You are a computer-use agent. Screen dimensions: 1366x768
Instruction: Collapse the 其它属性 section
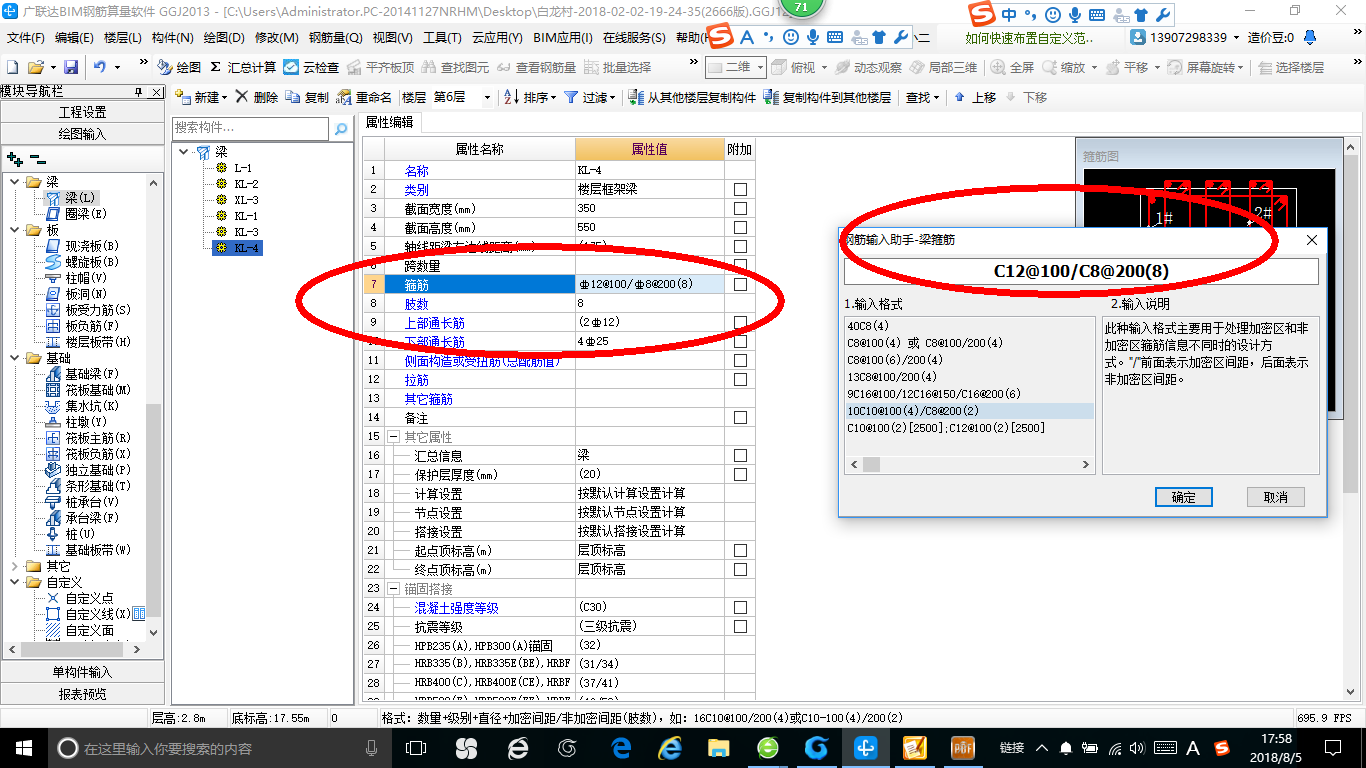coord(393,437)
